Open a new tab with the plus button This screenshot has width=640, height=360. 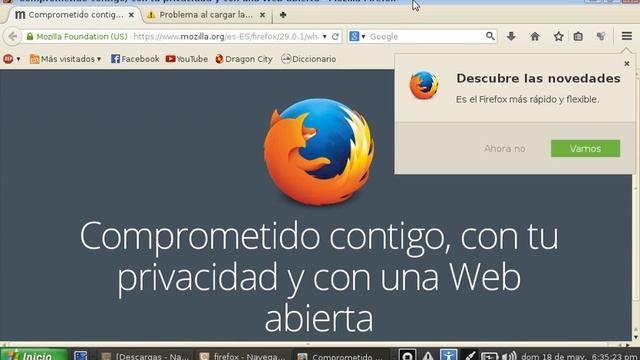click(x=283, y=15)
